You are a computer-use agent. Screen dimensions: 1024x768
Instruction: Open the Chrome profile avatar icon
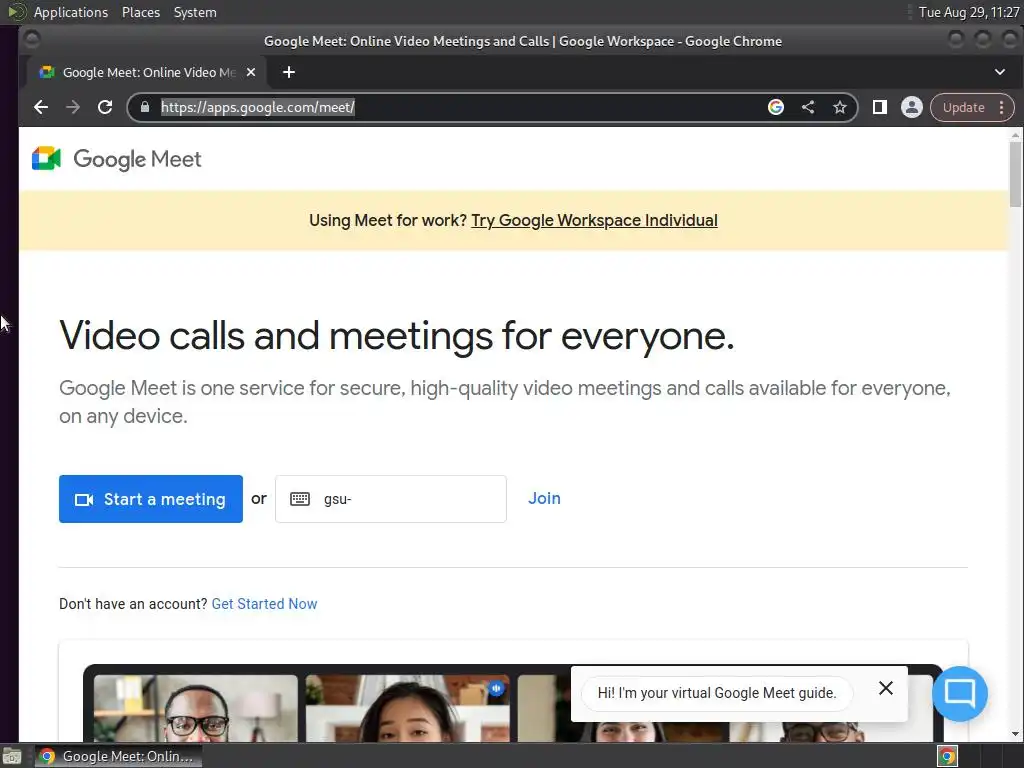pos(912,107)
